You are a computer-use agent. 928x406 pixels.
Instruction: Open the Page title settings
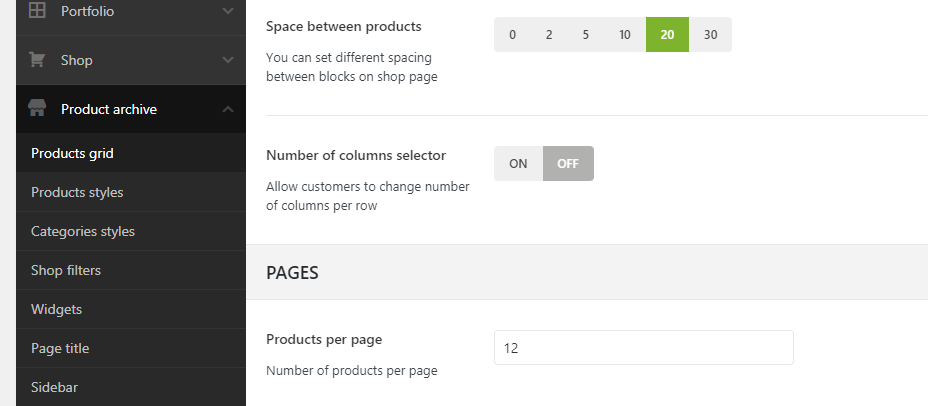point(60,348)
